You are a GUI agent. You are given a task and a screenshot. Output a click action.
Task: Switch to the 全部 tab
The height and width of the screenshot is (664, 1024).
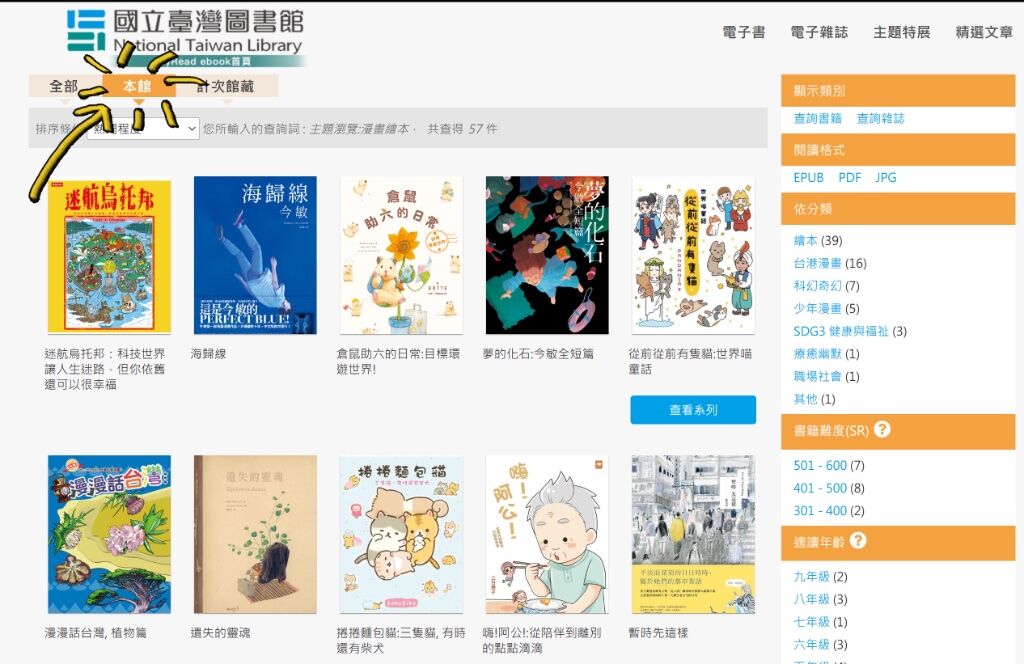(x=64, y=86)
